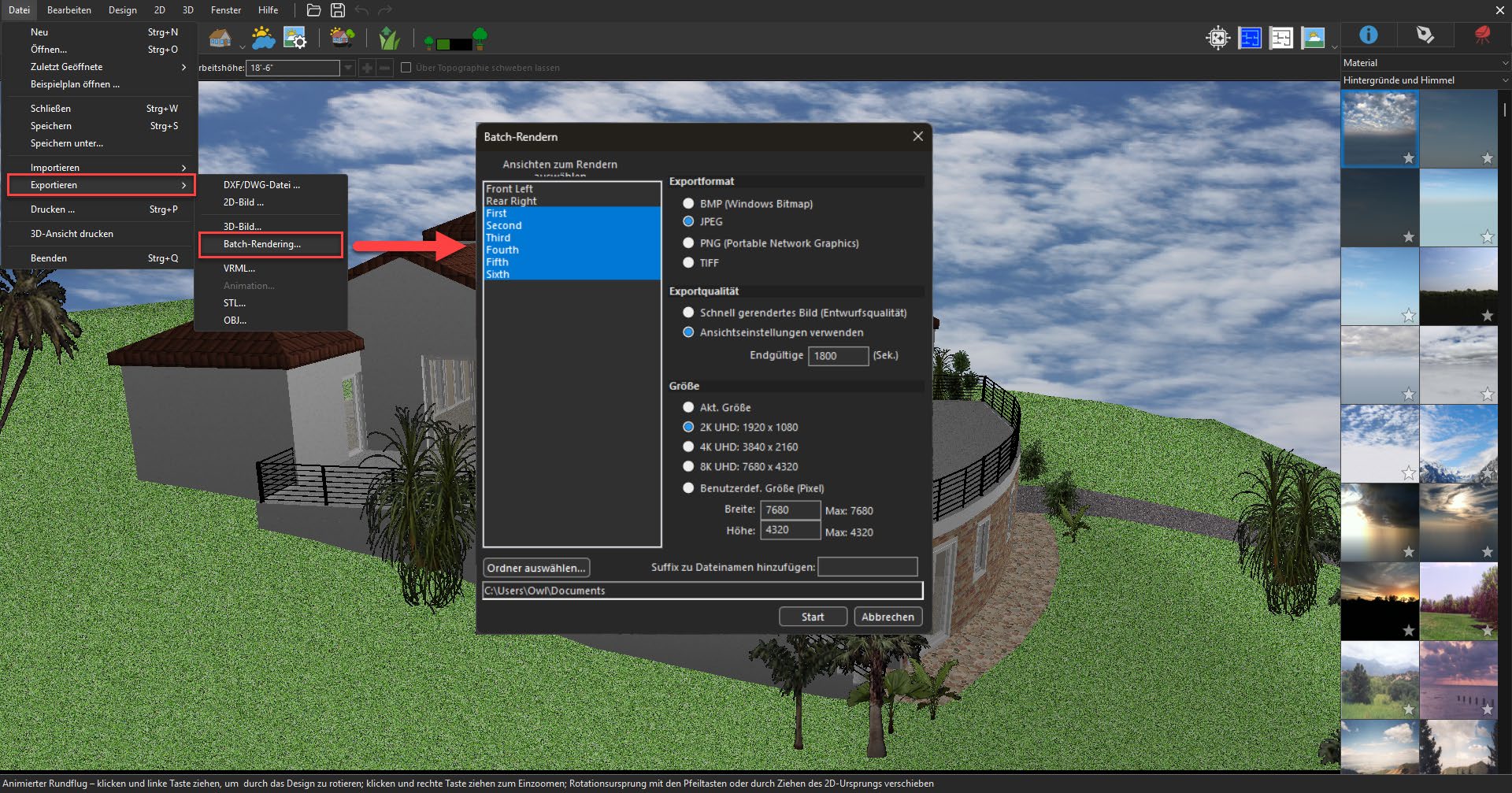Select Benutzerdef. Größe (Pixel) option
The width and height of the screenshot is (1512, 793).
coord(688,488)
